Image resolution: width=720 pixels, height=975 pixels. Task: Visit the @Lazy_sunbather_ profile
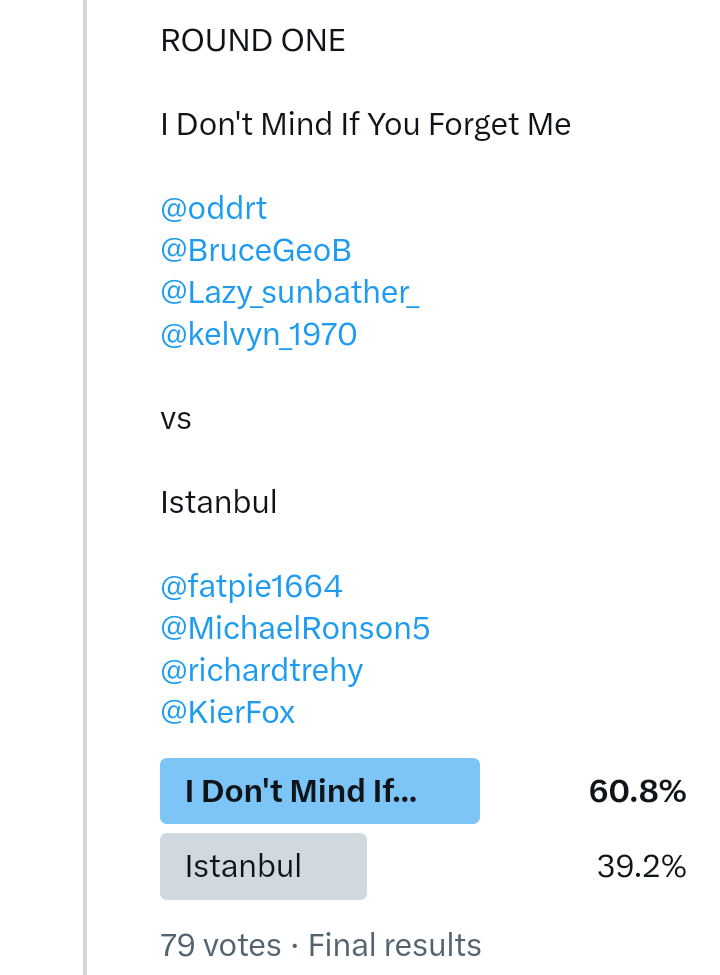pyautogui.click(x=289, y=292)
